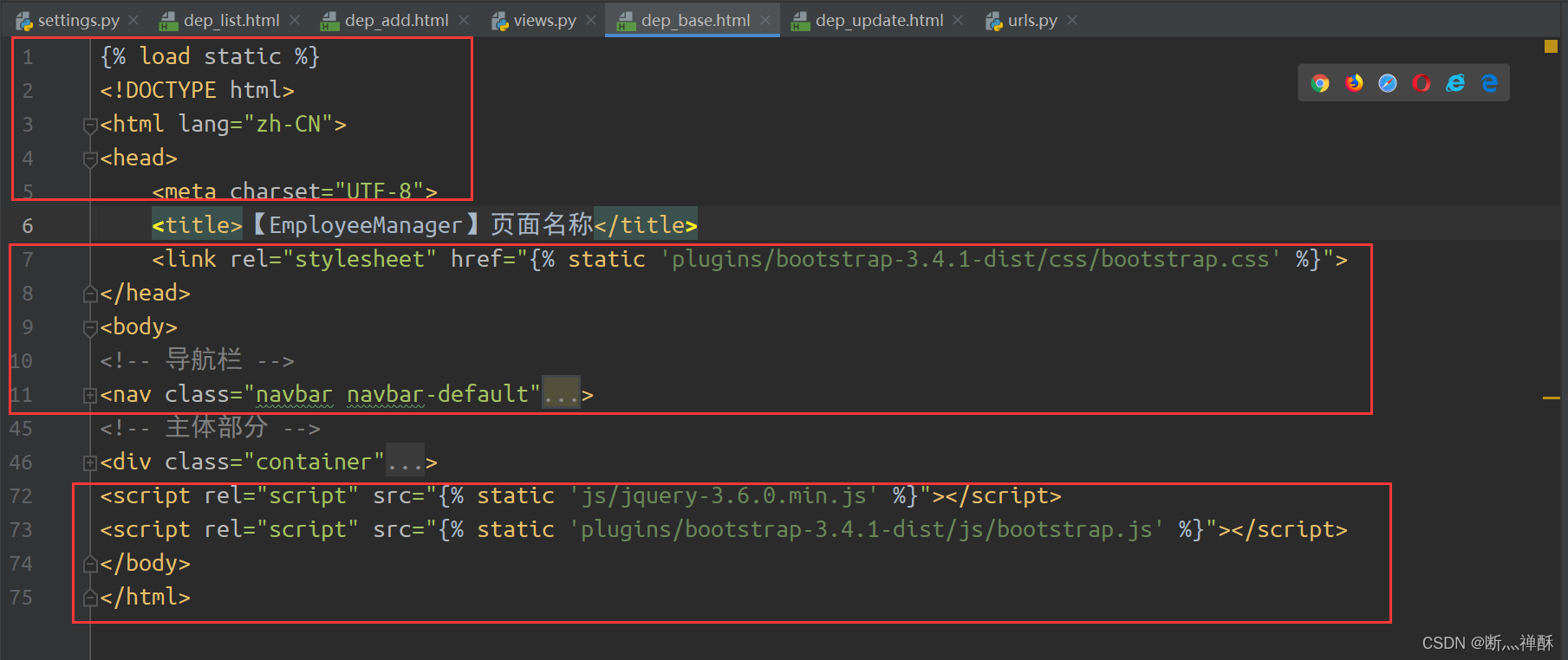The width and height of the screenshot is (1568, 660).
Task: Collapse the body tag fold on line 9
Action: coord(89,327)
